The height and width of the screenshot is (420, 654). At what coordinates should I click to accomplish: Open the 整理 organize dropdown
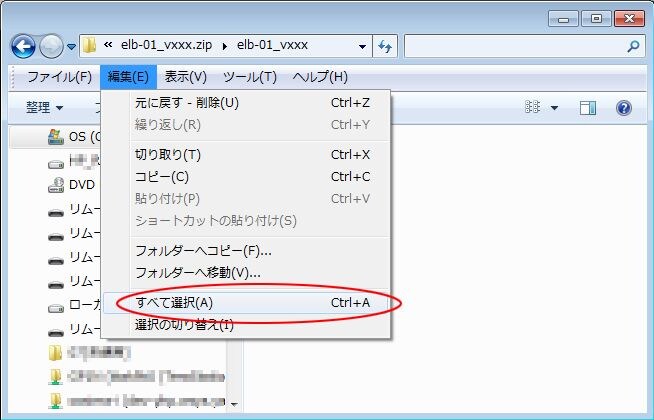pos(45,107)
